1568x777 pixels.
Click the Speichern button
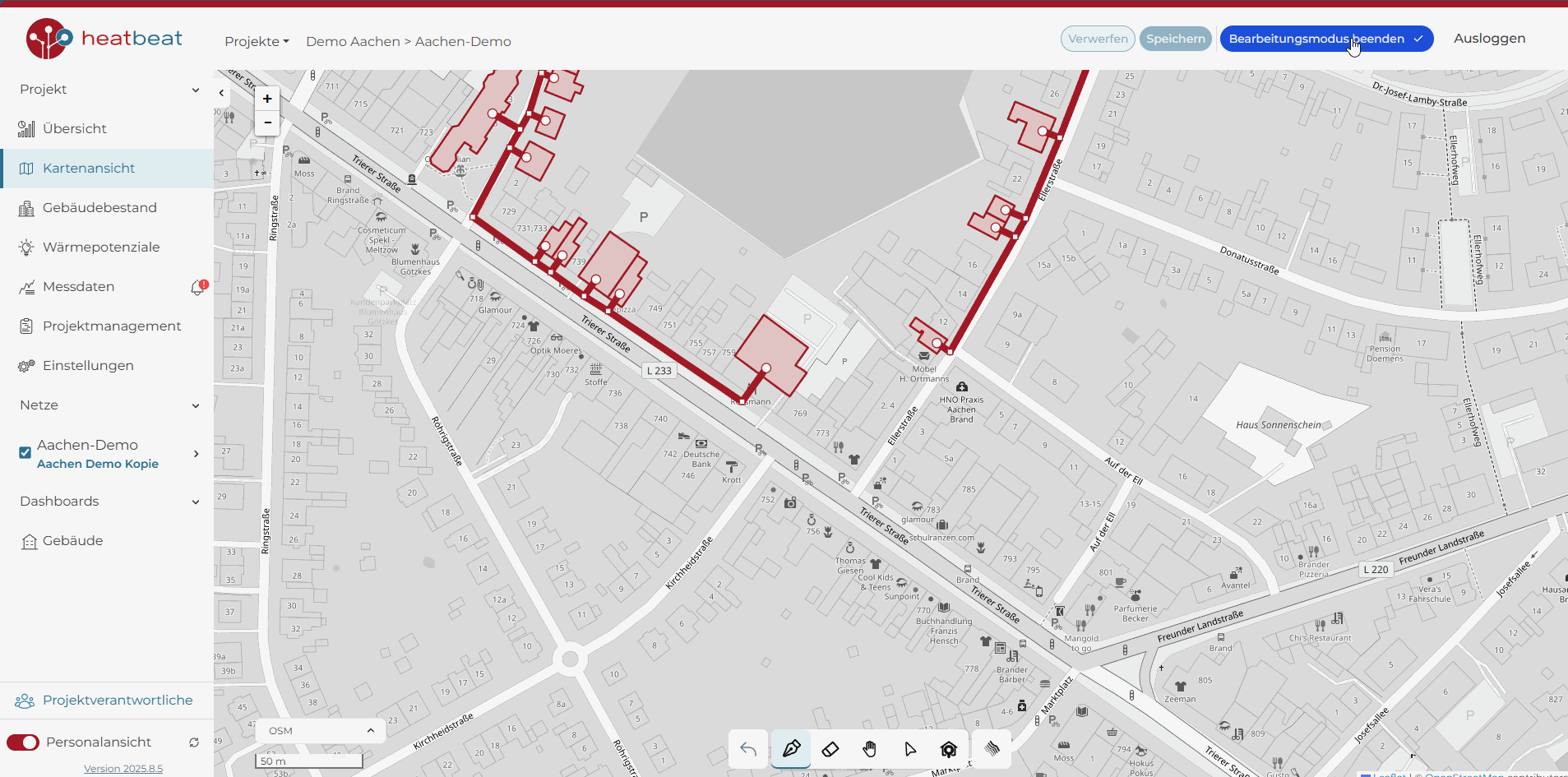(x=1175, y=39)
